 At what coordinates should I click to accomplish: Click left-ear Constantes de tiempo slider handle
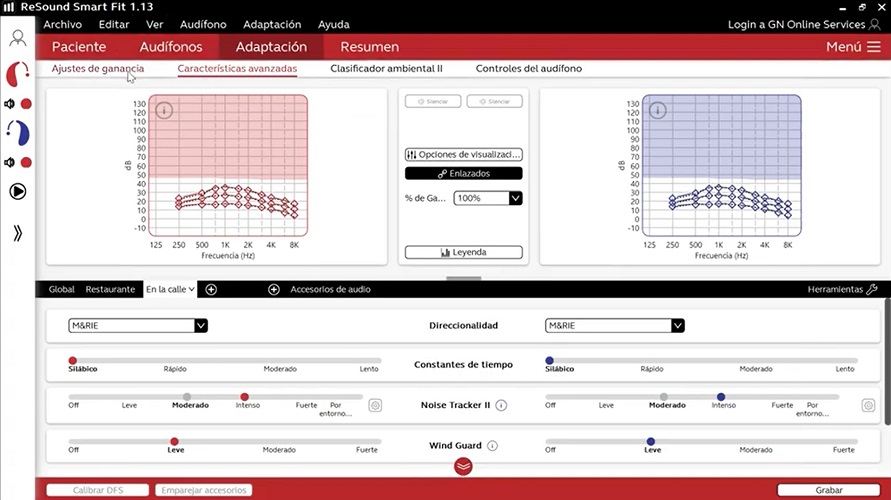point(549,360)
